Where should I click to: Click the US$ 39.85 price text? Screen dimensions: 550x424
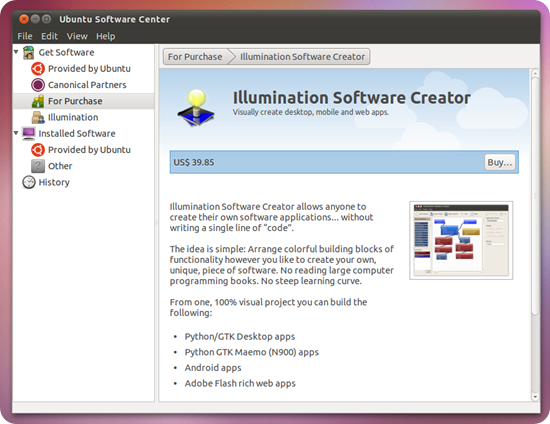(194, 162)
